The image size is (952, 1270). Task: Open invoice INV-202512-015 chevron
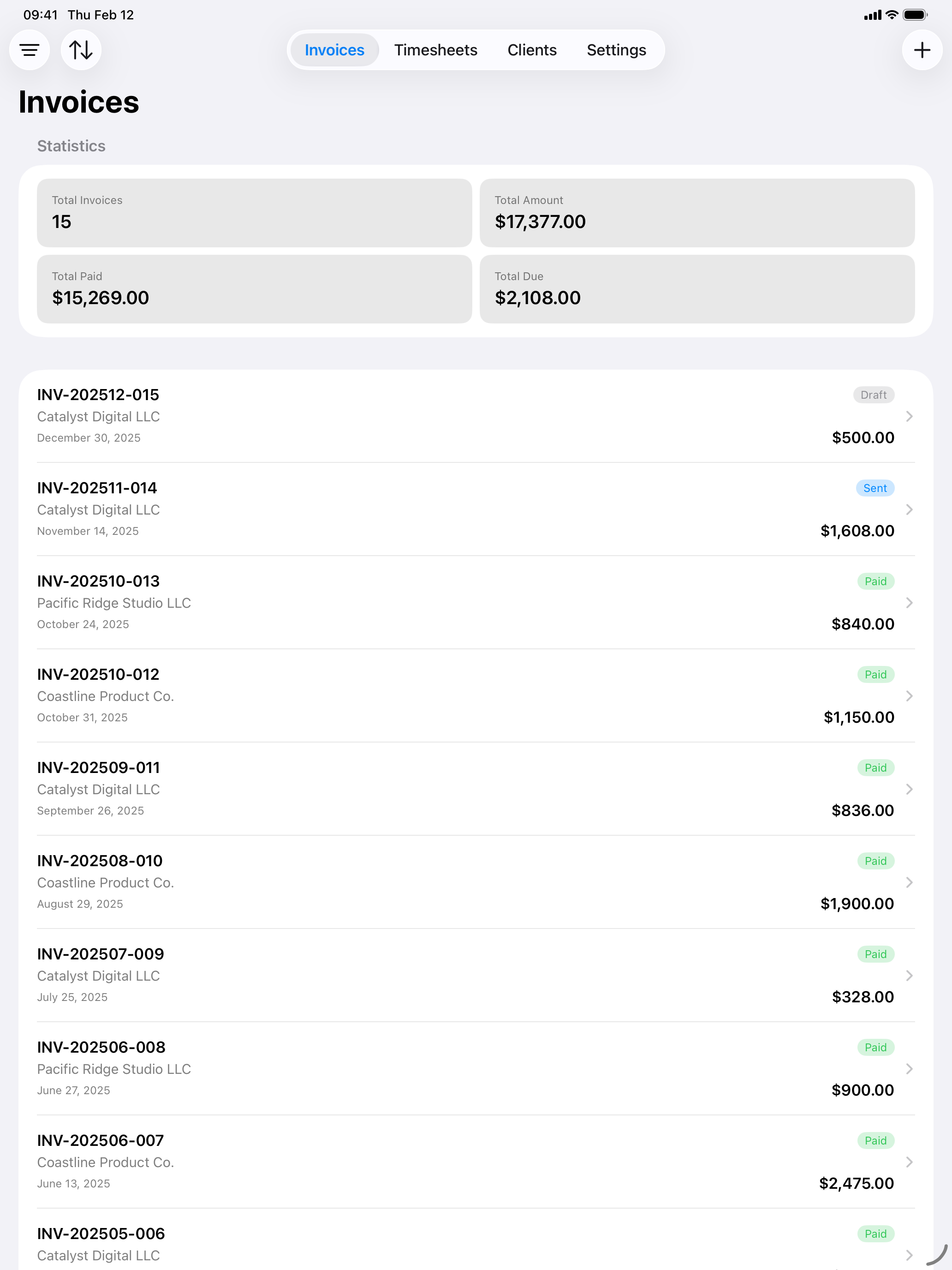909,416
